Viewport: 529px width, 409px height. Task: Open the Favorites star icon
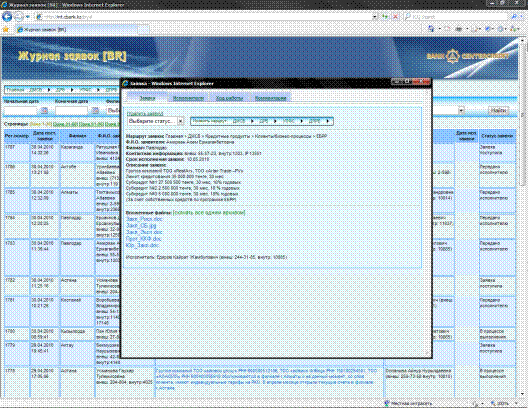point(6,30)
